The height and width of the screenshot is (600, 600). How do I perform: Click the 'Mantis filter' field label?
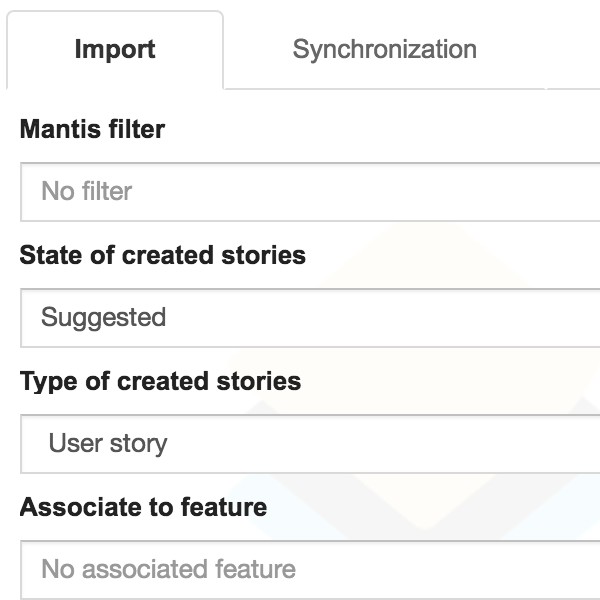click(92, 129)
